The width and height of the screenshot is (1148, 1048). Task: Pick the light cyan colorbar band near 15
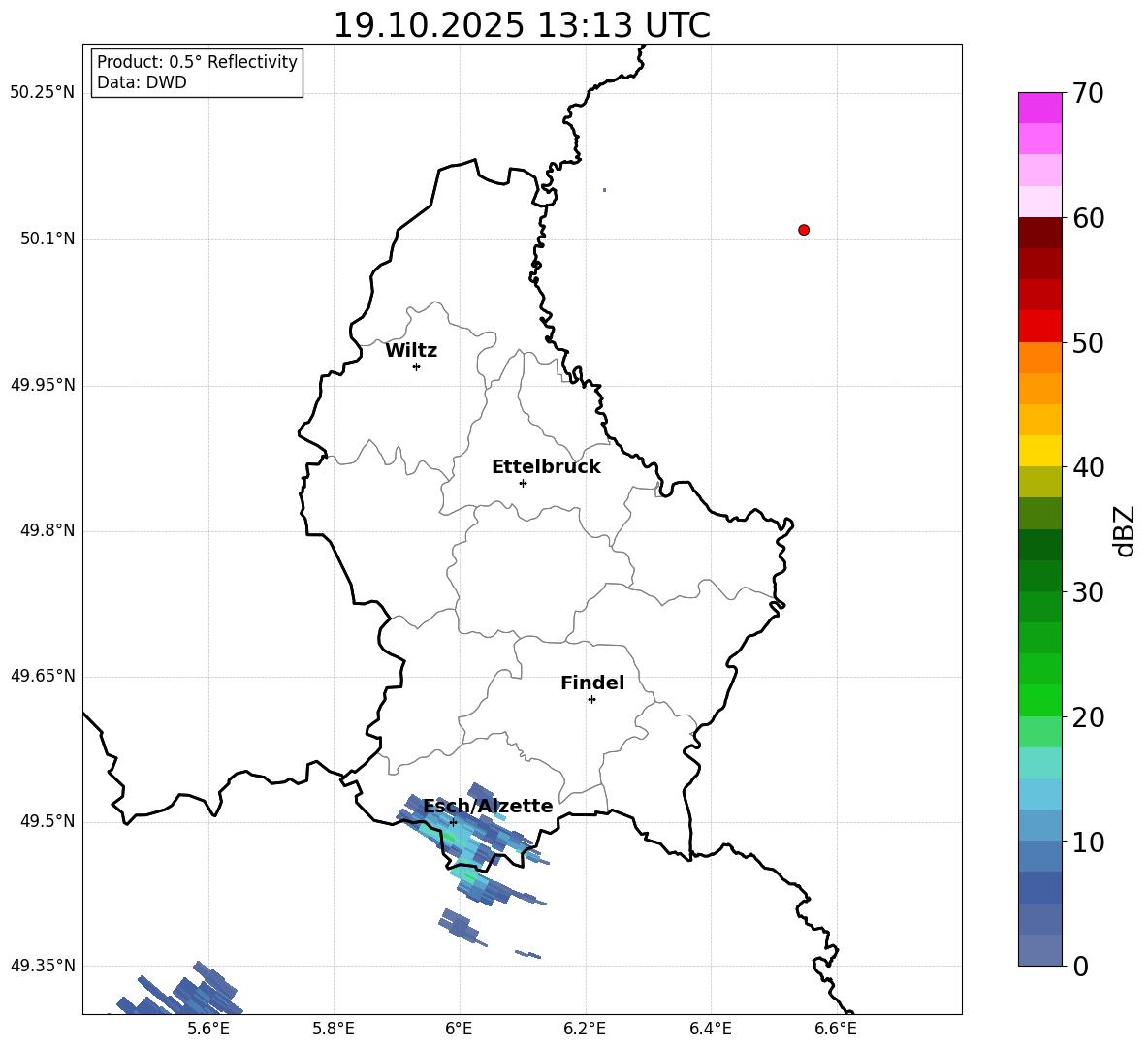pos(1039,763)
